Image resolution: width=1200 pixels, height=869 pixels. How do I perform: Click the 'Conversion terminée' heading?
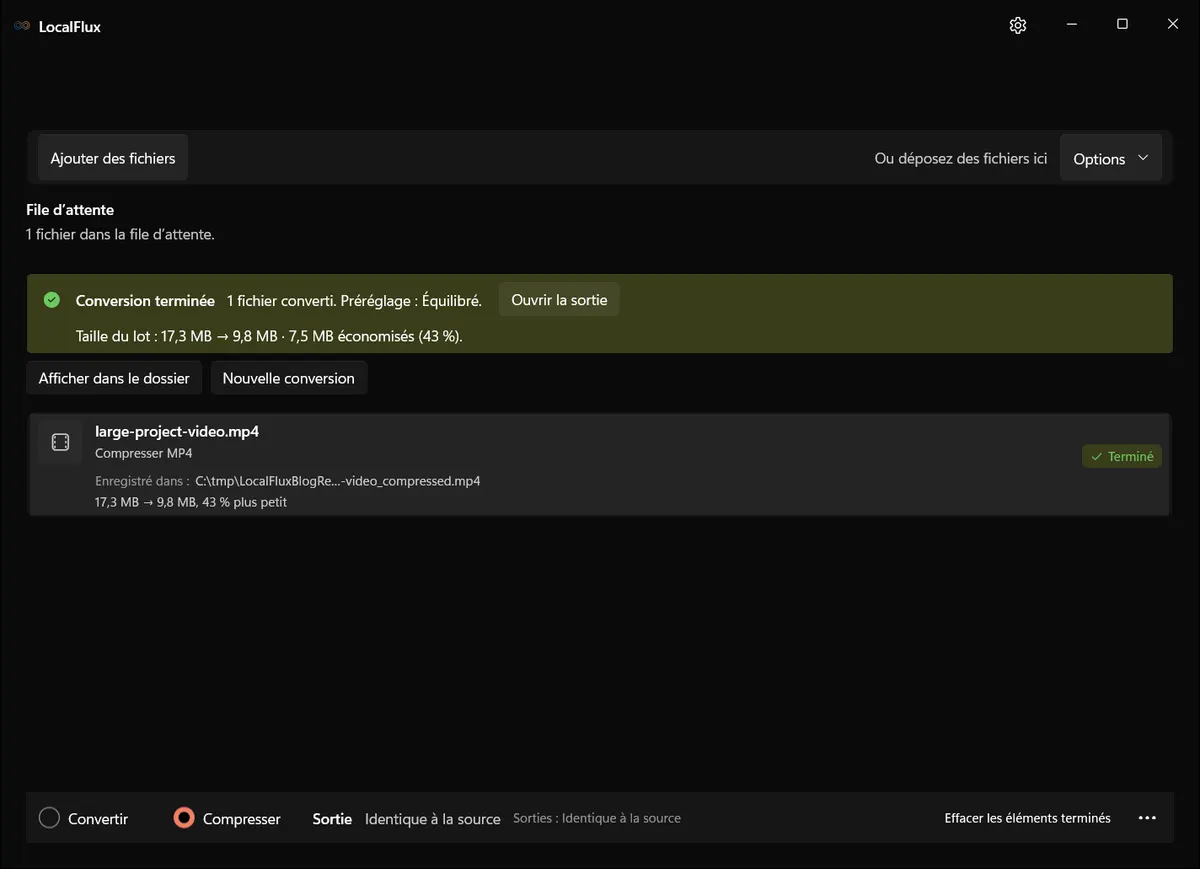pos(145,300)
